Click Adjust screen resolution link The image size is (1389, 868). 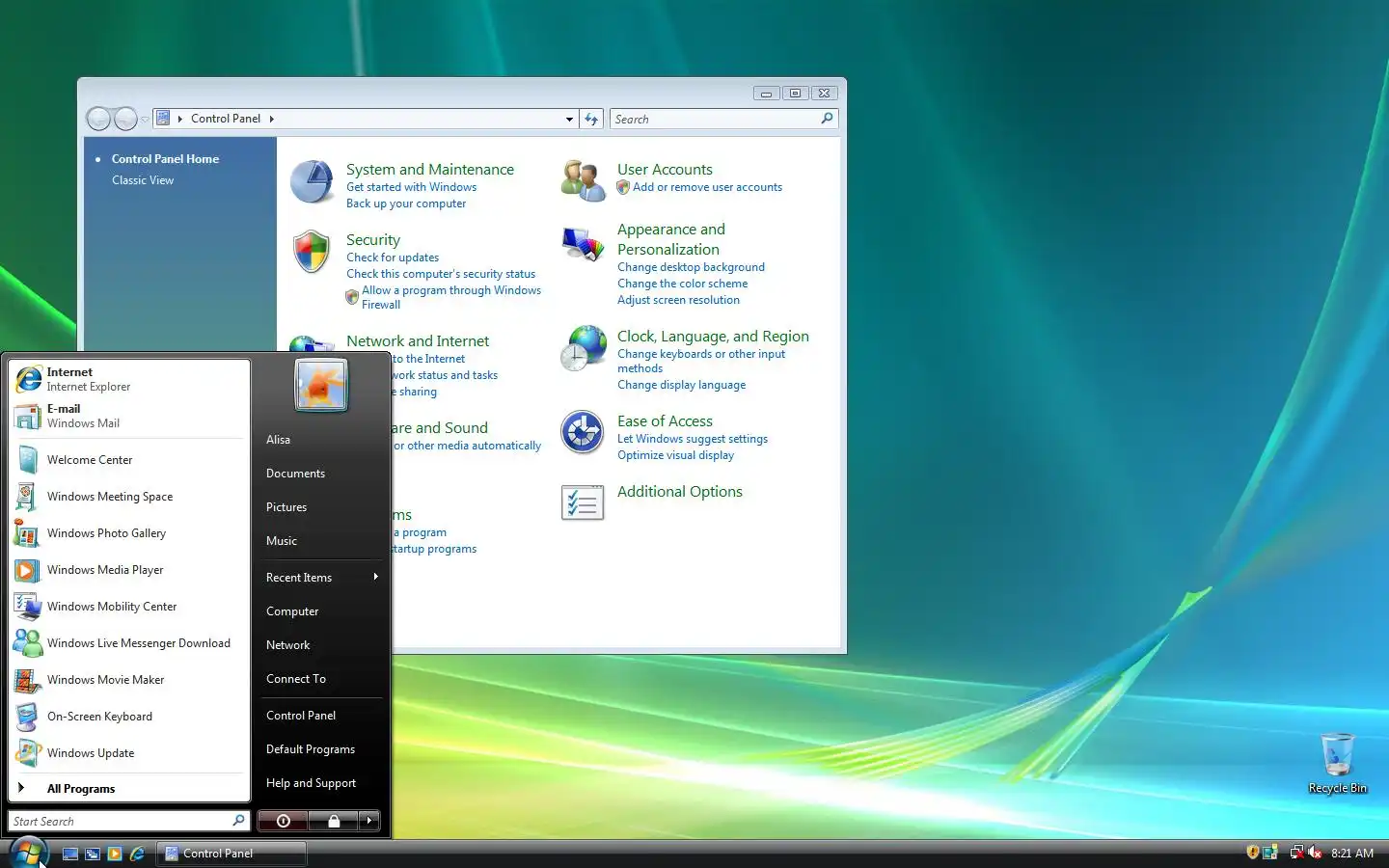pos(678,300)
